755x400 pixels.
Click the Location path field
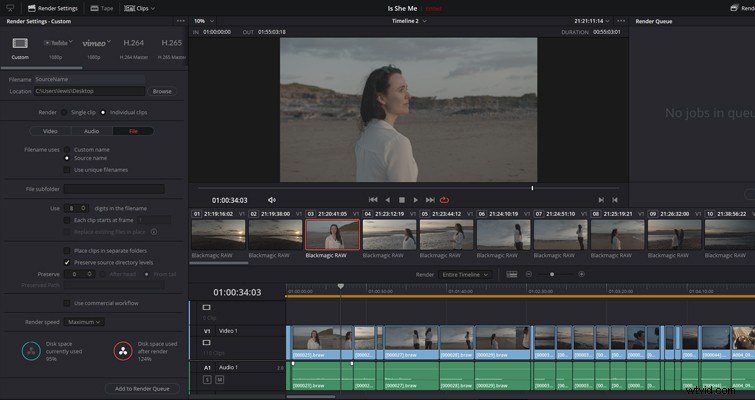(x=89, y=91)
